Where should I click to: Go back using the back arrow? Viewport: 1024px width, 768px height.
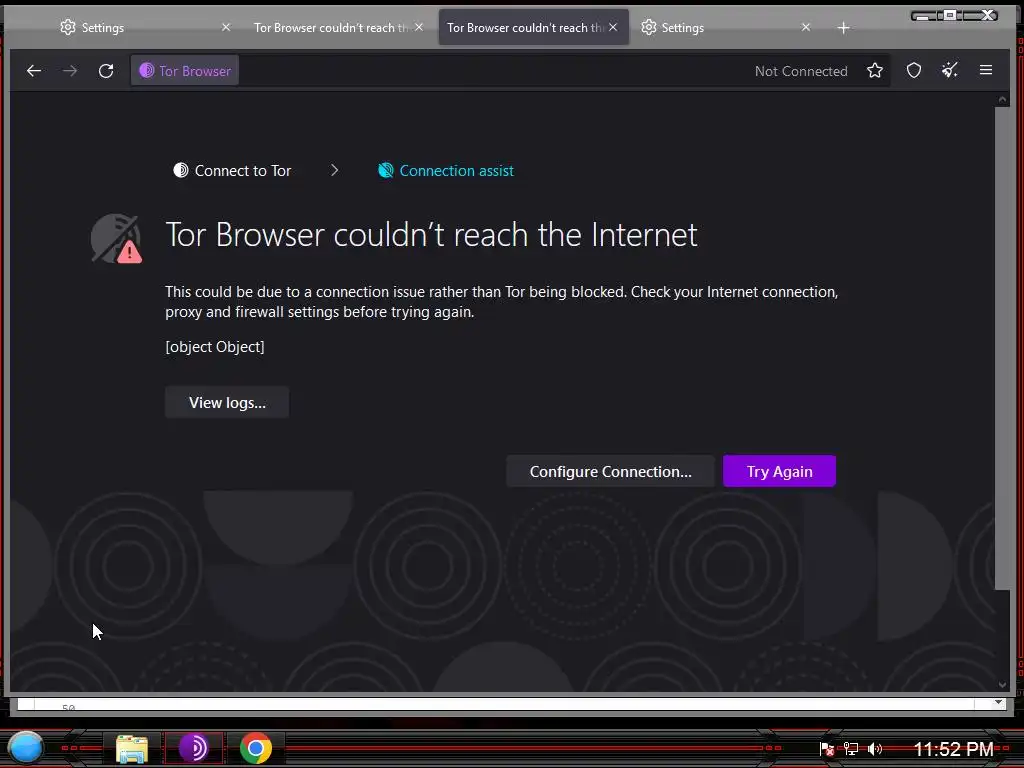click(34, 71)
